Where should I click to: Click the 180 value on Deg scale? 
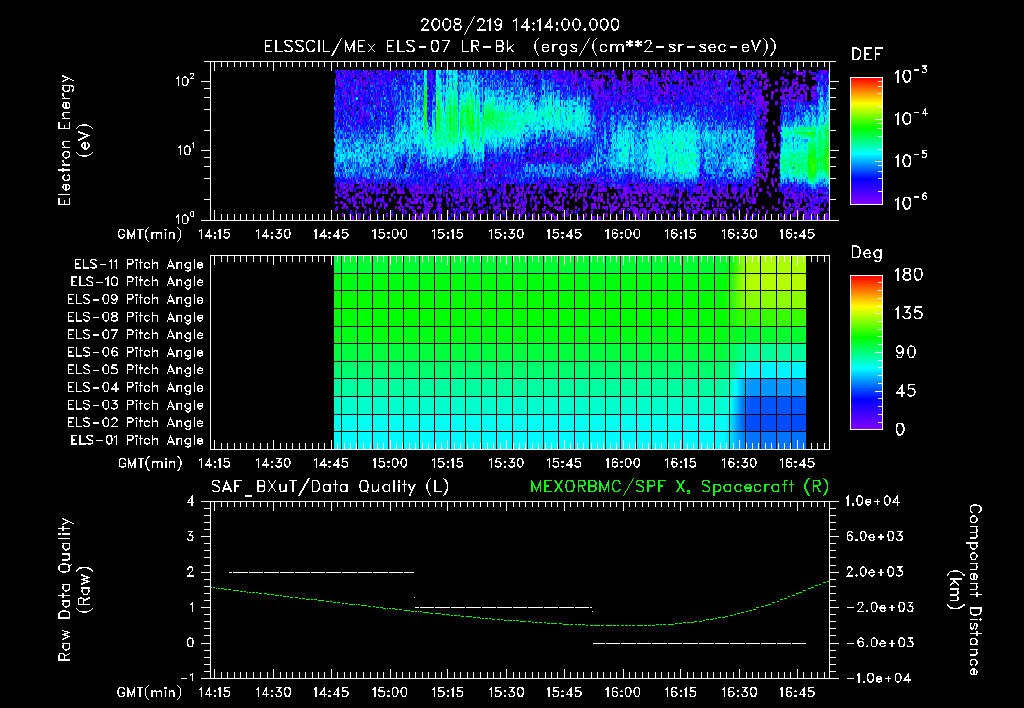click(x=908, y=275)
